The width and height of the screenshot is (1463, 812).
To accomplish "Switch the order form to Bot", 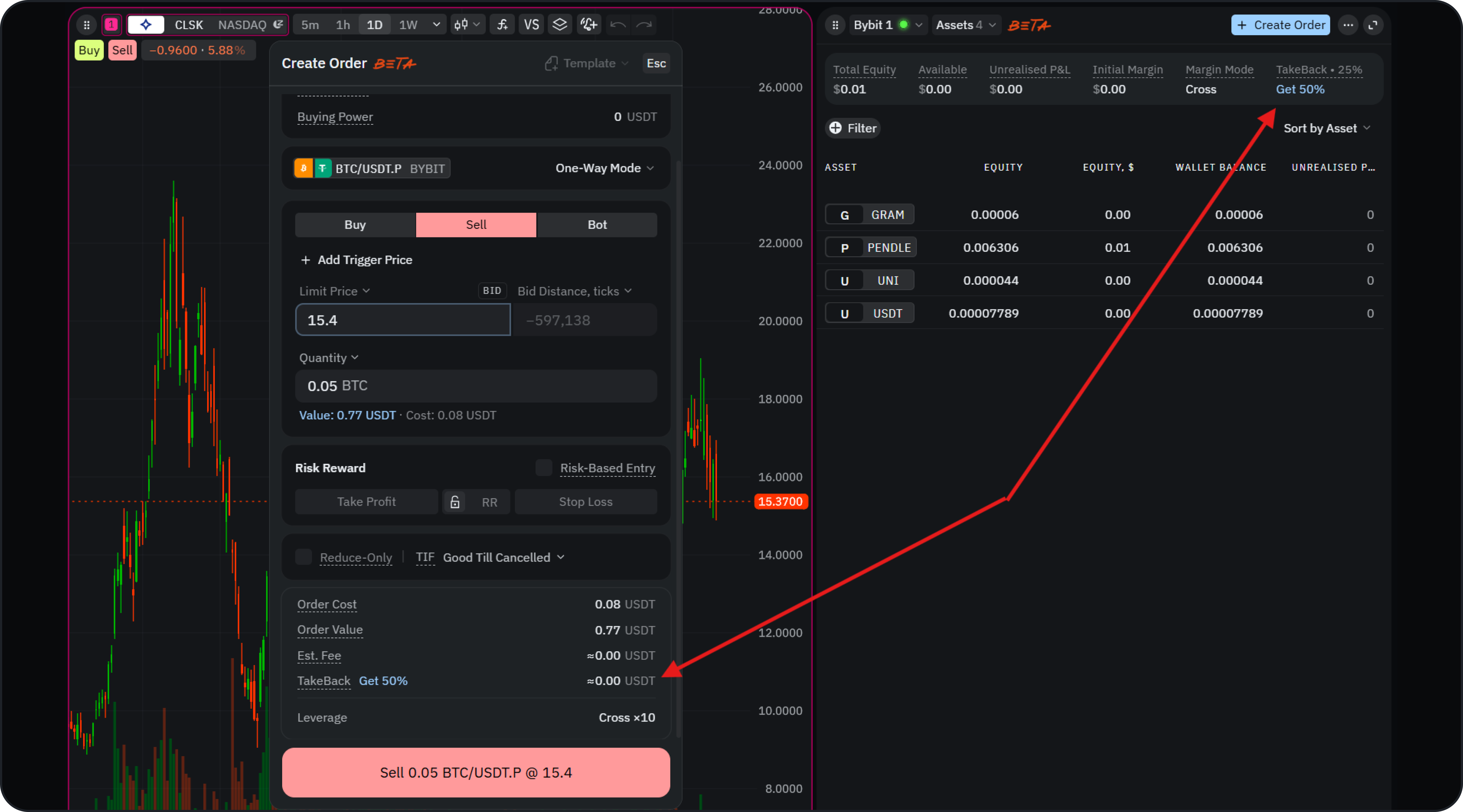I will [x=597, y=225].
